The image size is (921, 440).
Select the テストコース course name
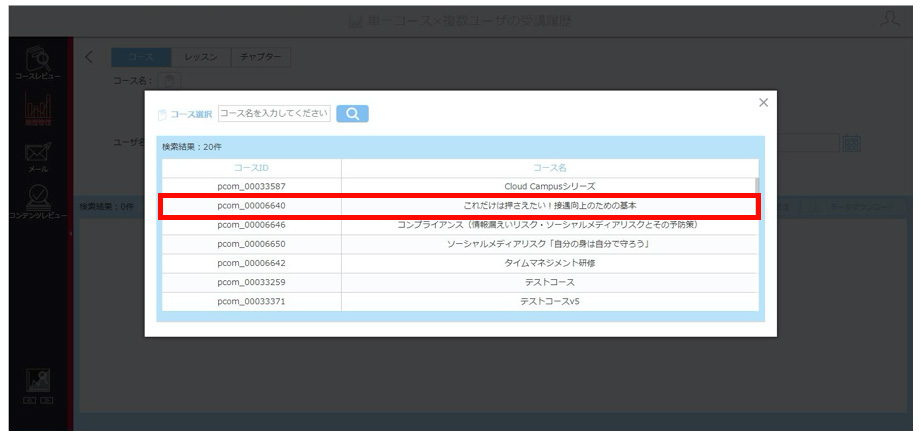(550, 282)
